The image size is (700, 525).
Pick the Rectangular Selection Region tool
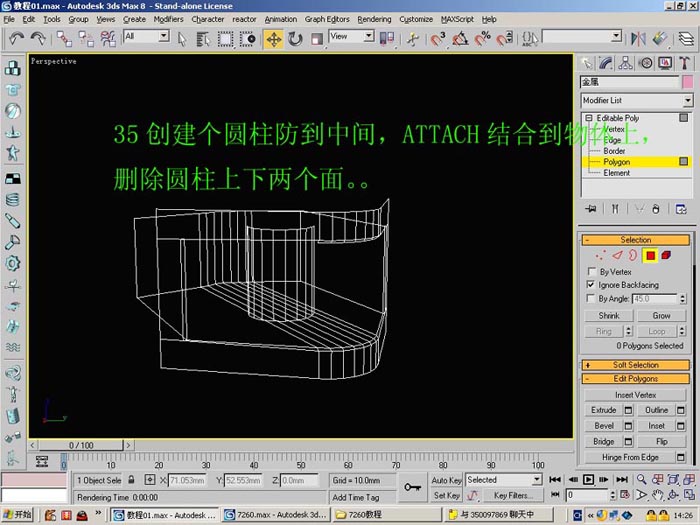[x=225, y=39]
